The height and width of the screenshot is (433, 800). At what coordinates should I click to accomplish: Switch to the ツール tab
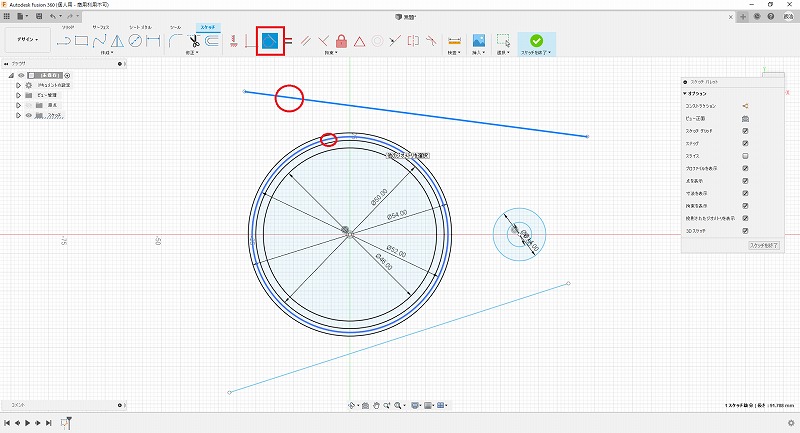176,26
